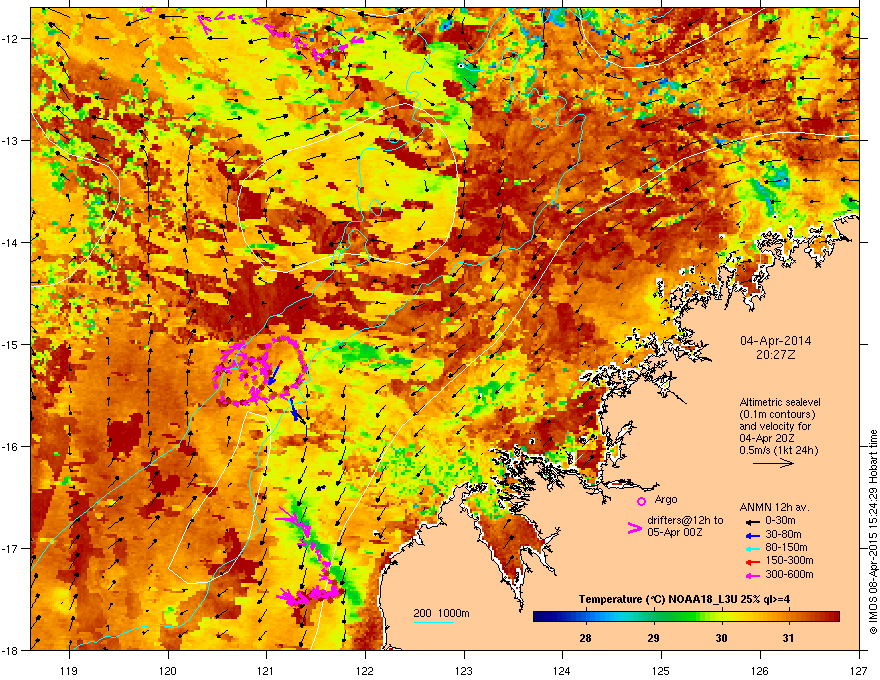Click the dark blue end of temperature color bar
This screenshot has height=680, width=880.
542,617
